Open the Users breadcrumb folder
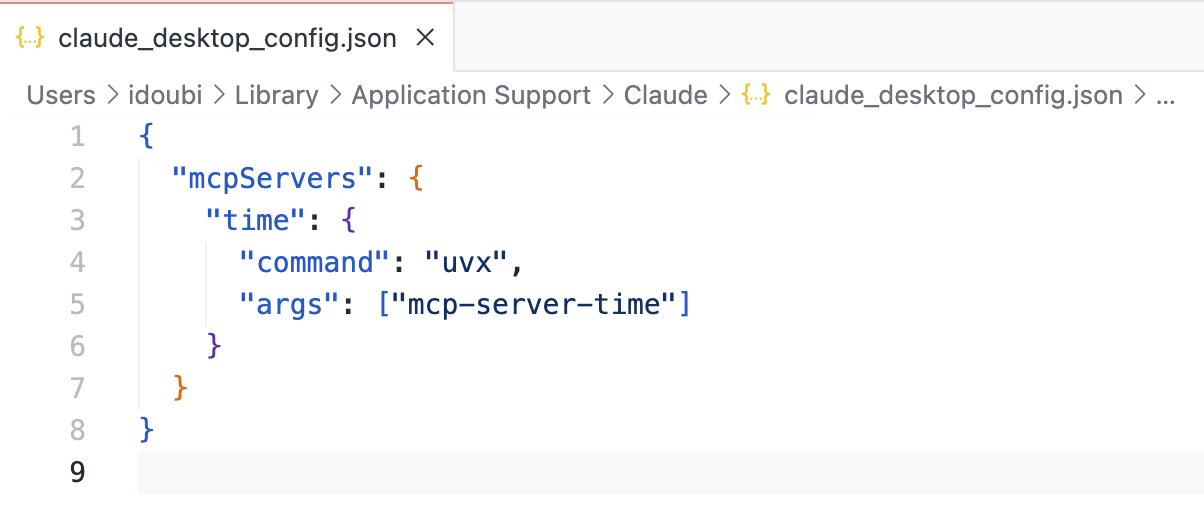Viewport: 1204px width, 514px height. (x=60, y=95)
